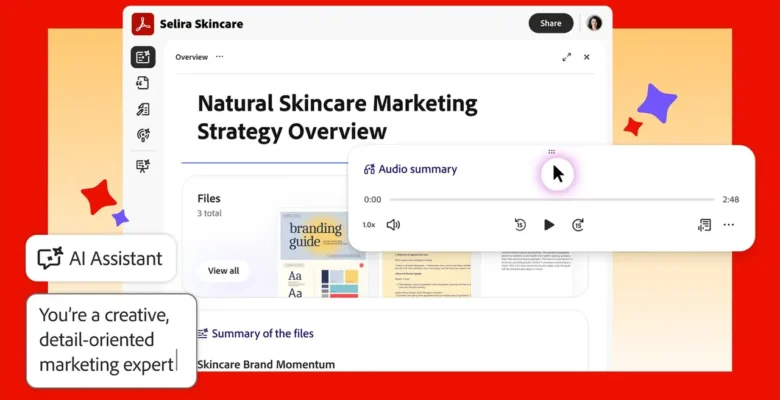
Task: Change the 1.0x playback speed
Action: pos(369,225)
